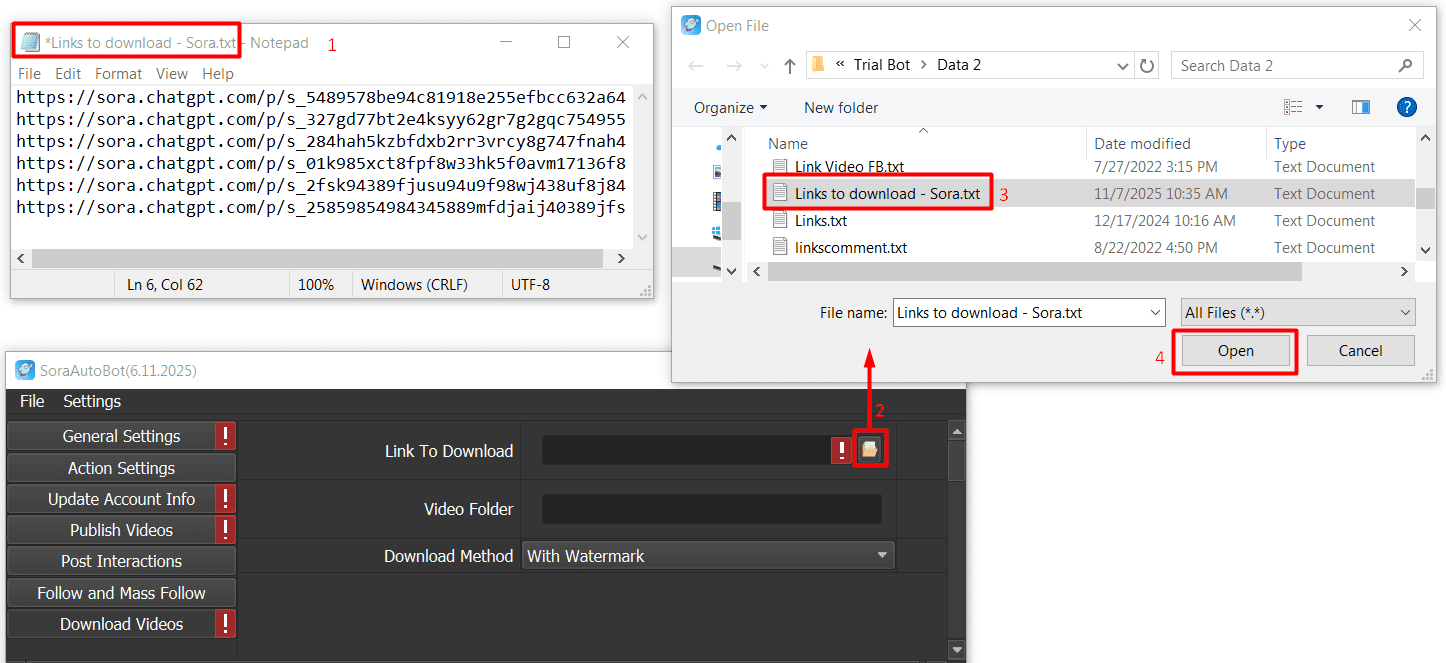1446x663 pixels.
Task: Click the Up one level arrow icon
Action: [790, 66]
